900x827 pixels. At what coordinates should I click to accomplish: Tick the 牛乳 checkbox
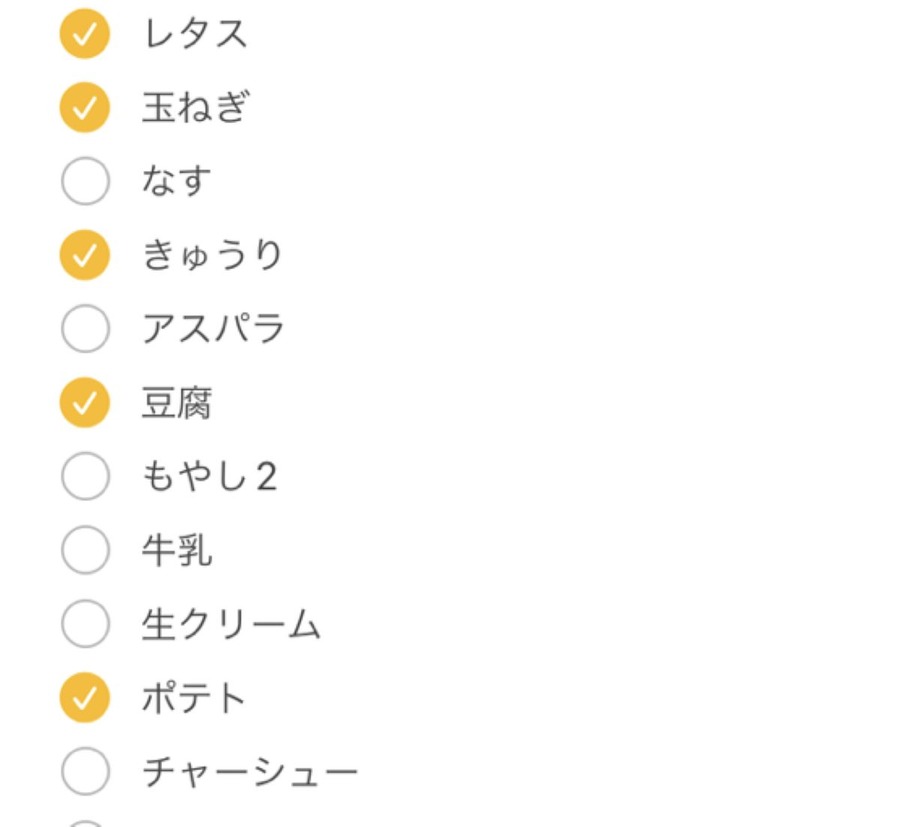[85, 550]
